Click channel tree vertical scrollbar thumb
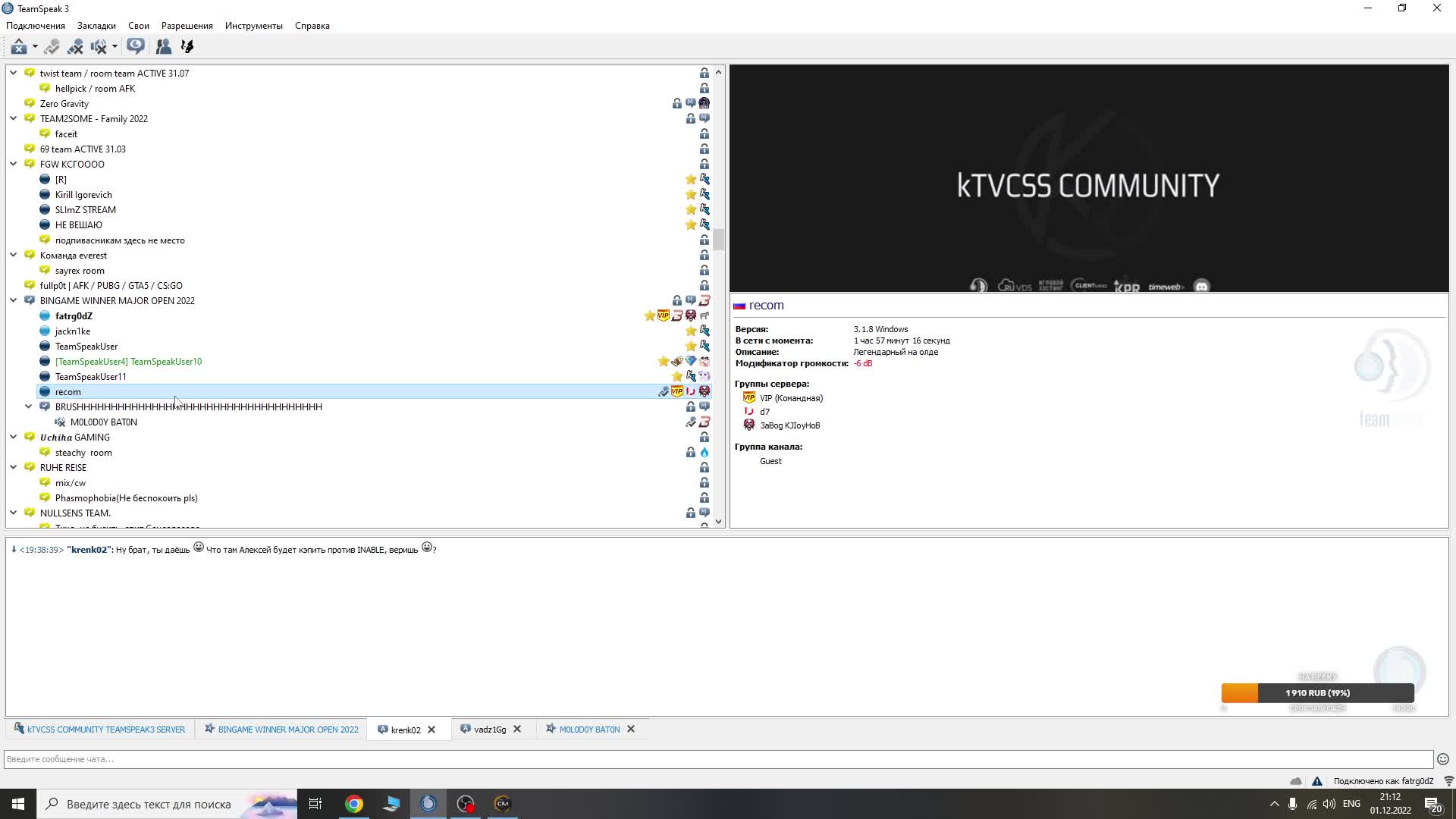Viewport: 1456px width, 819px height. (x=718, y=240)
